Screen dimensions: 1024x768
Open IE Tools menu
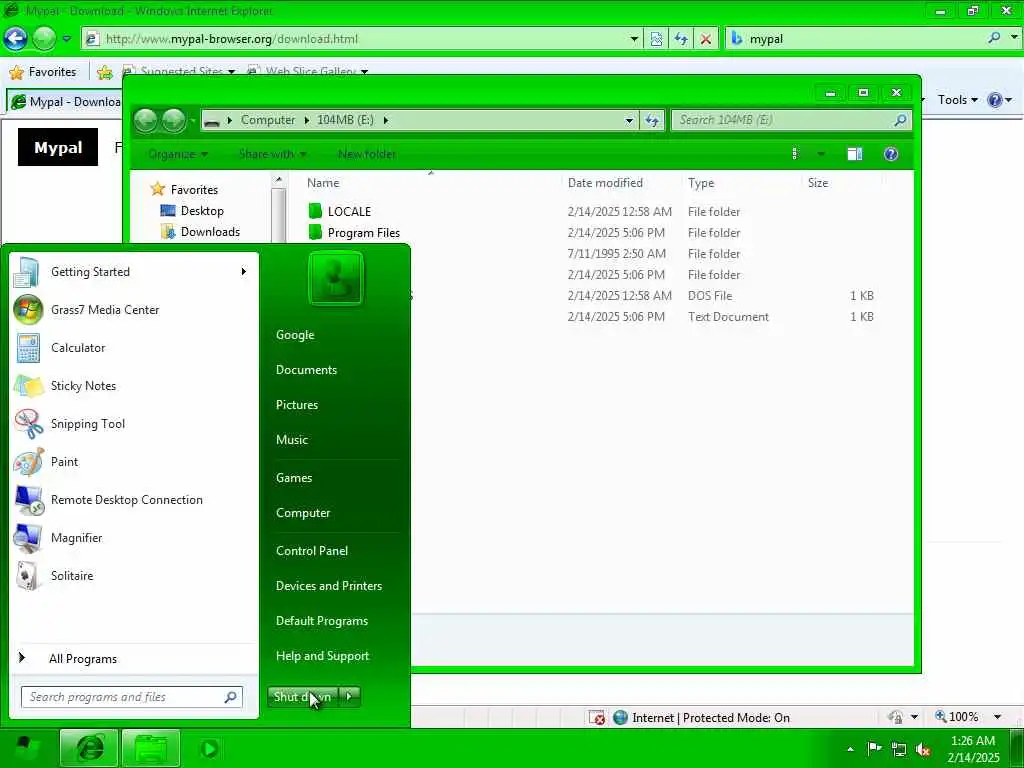(957, 100)
